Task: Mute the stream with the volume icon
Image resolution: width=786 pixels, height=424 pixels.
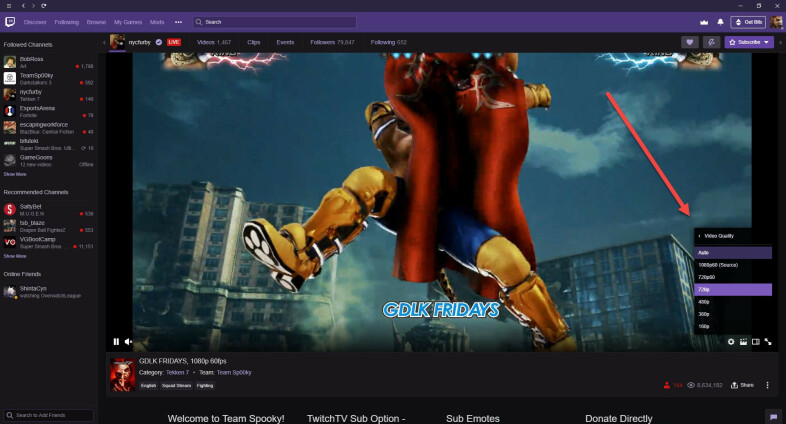Action: tap(128, 342)
